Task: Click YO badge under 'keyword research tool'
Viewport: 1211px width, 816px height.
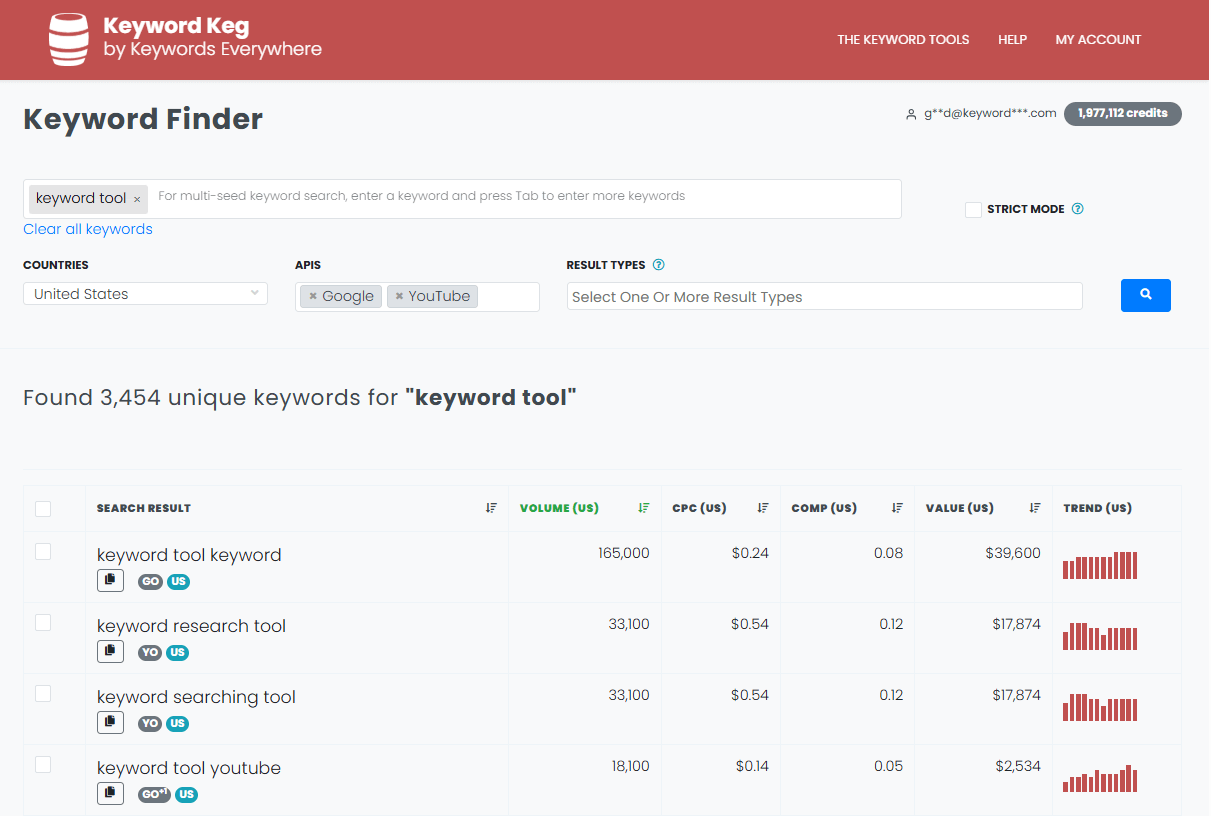Action: 150,652
